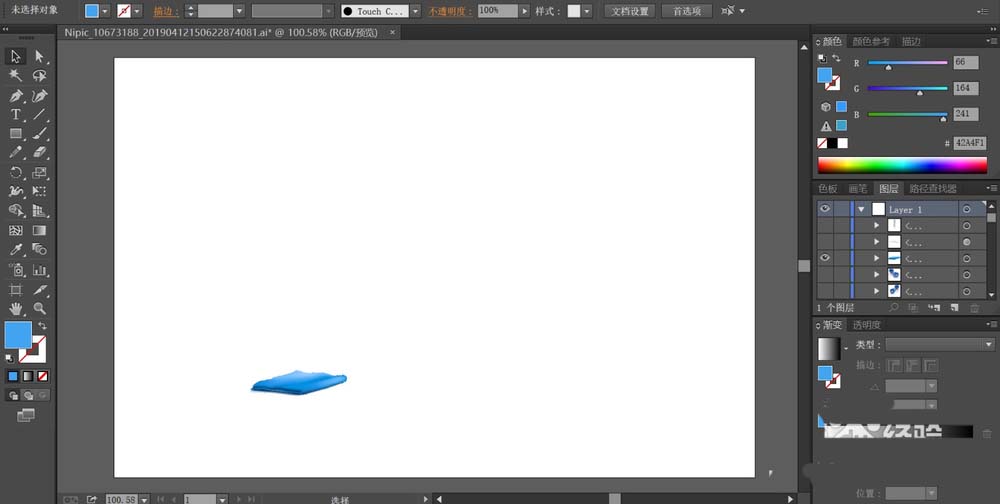Select the Rotate tool

point(15,172)
